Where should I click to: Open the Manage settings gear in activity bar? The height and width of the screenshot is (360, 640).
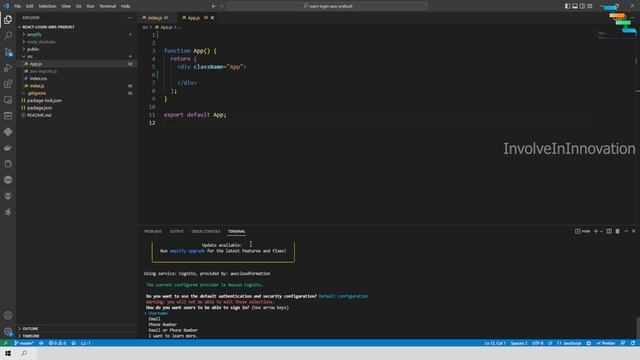pos(8,331)
